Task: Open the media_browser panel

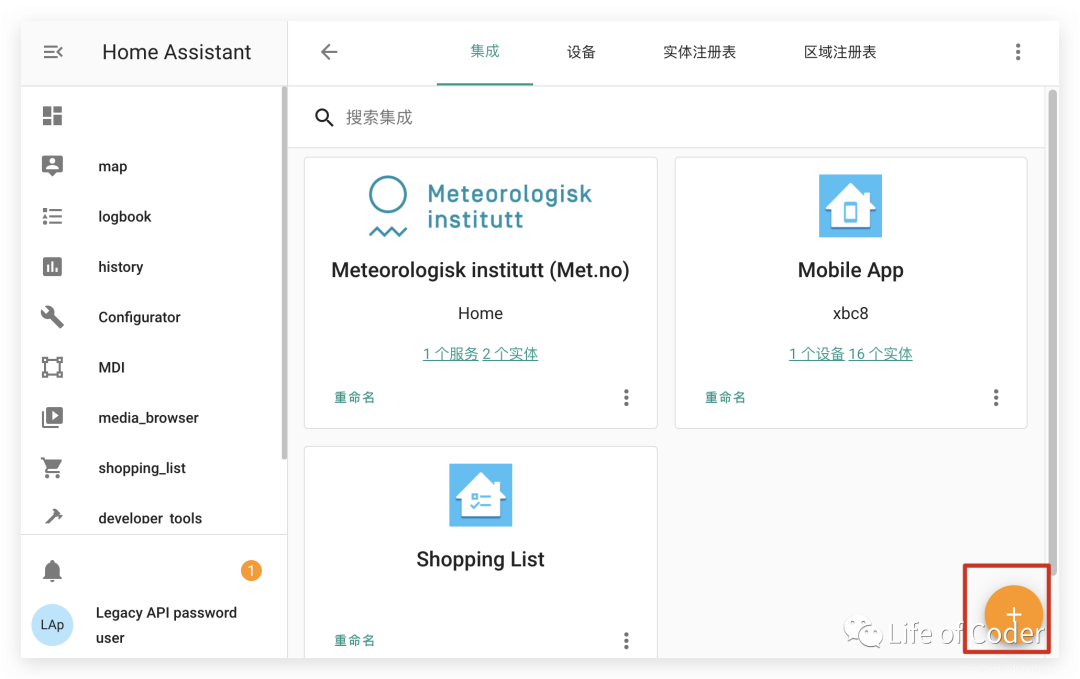Action: [x=148, y=418]
